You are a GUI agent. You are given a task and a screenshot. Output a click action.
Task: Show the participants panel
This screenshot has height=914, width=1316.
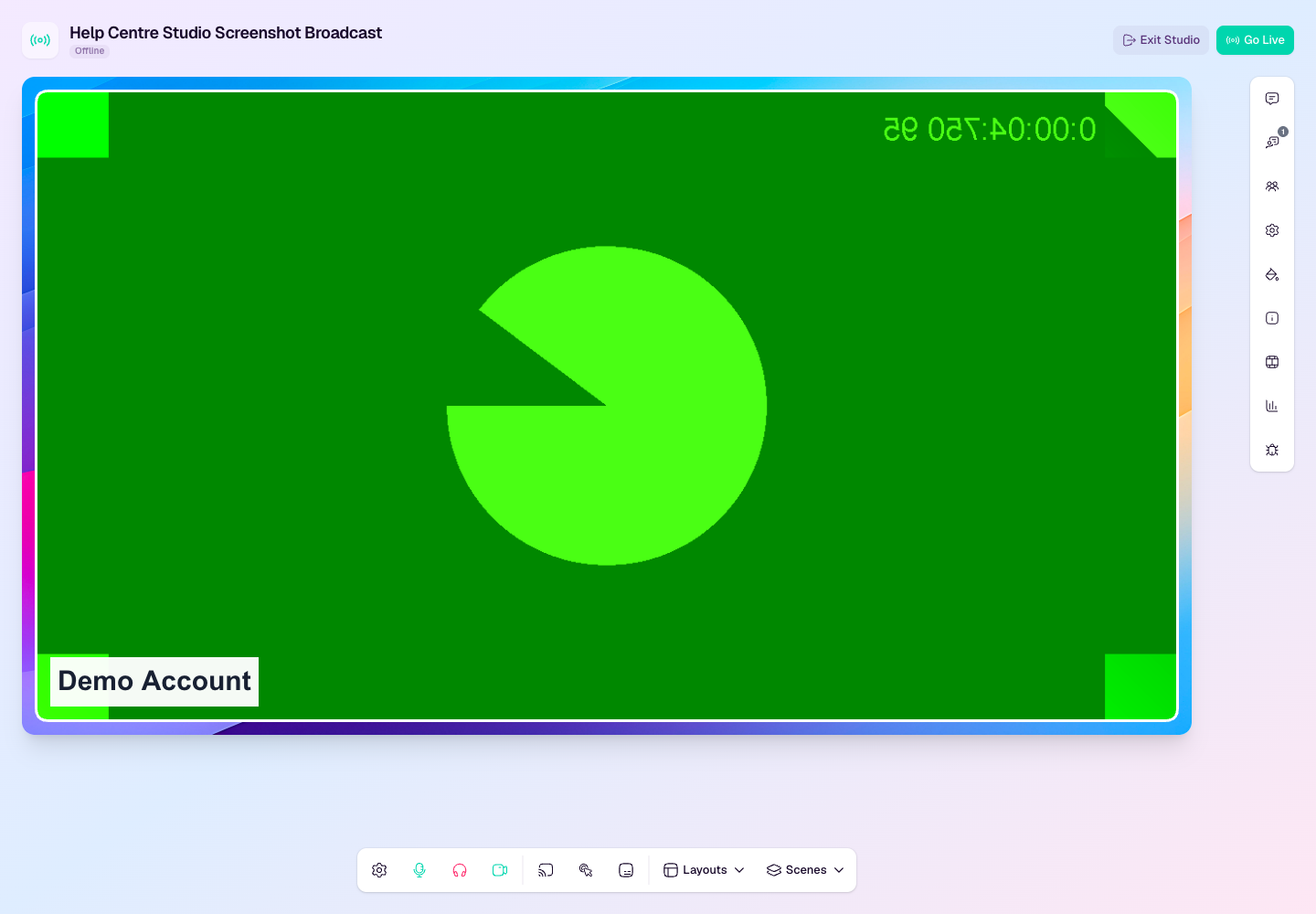(1272, 186)
